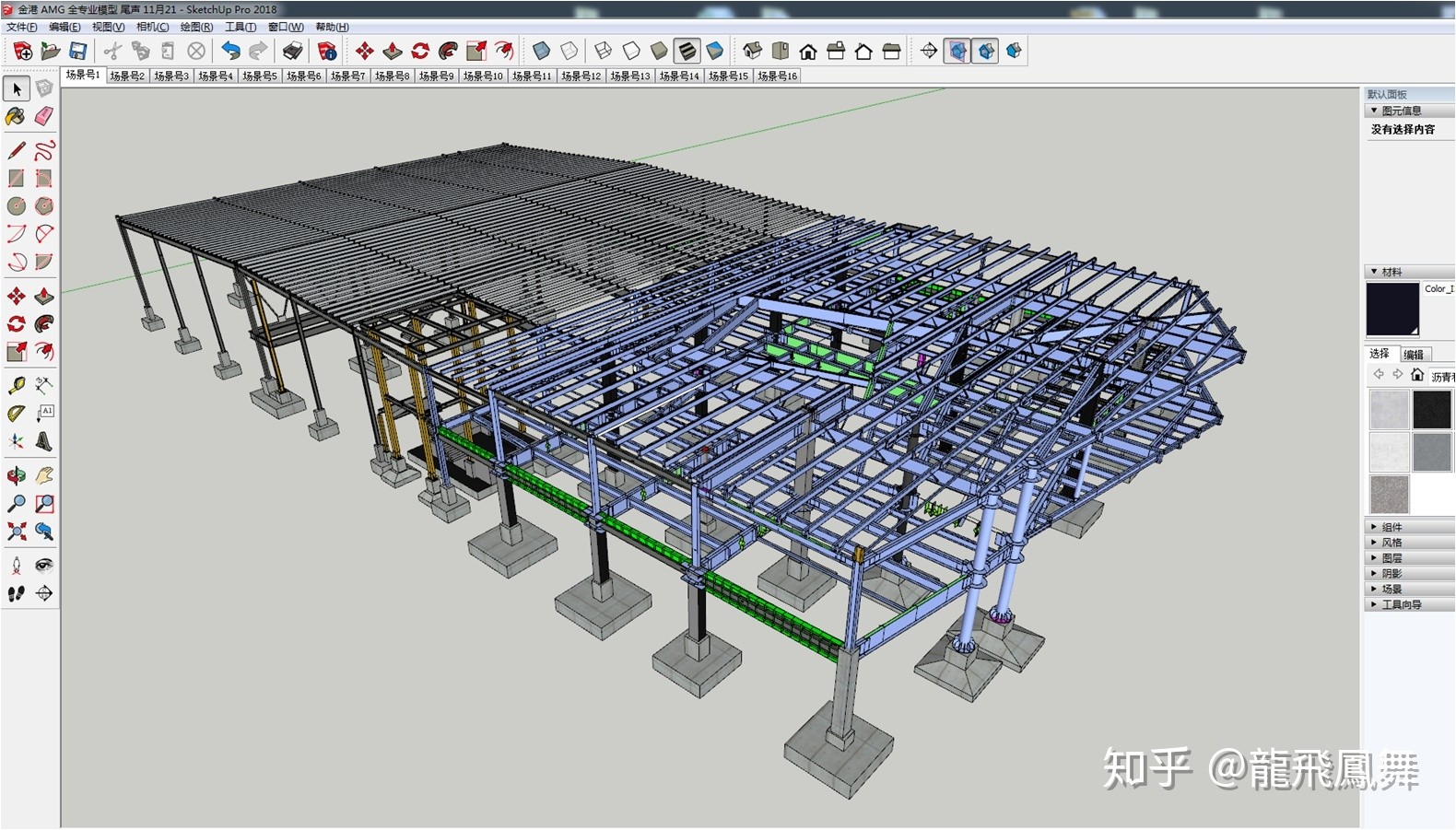1456x830 pixels.
Task: Click the Undo arrow in toolbar
Action: 230,51
